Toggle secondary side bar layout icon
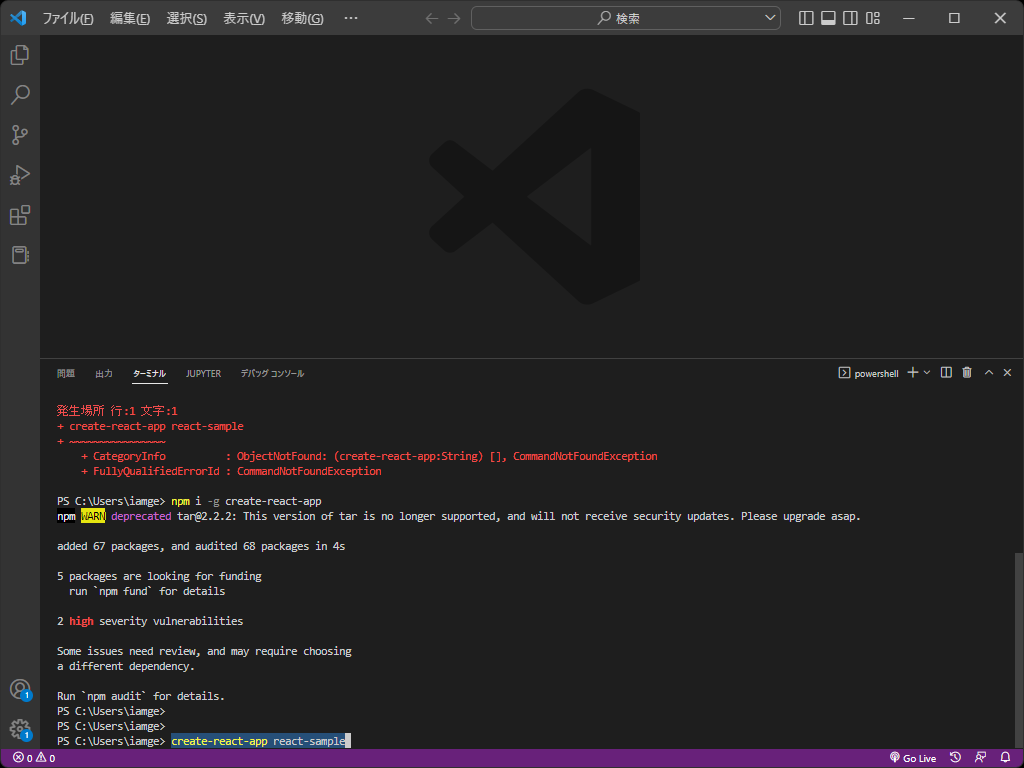The height and width of the screenshot is (768, 1024). 850,18
